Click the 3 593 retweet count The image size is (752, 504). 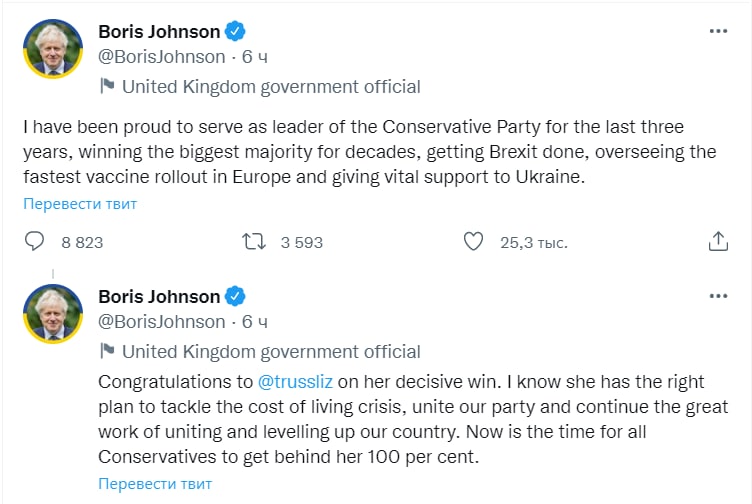[301, 242]
